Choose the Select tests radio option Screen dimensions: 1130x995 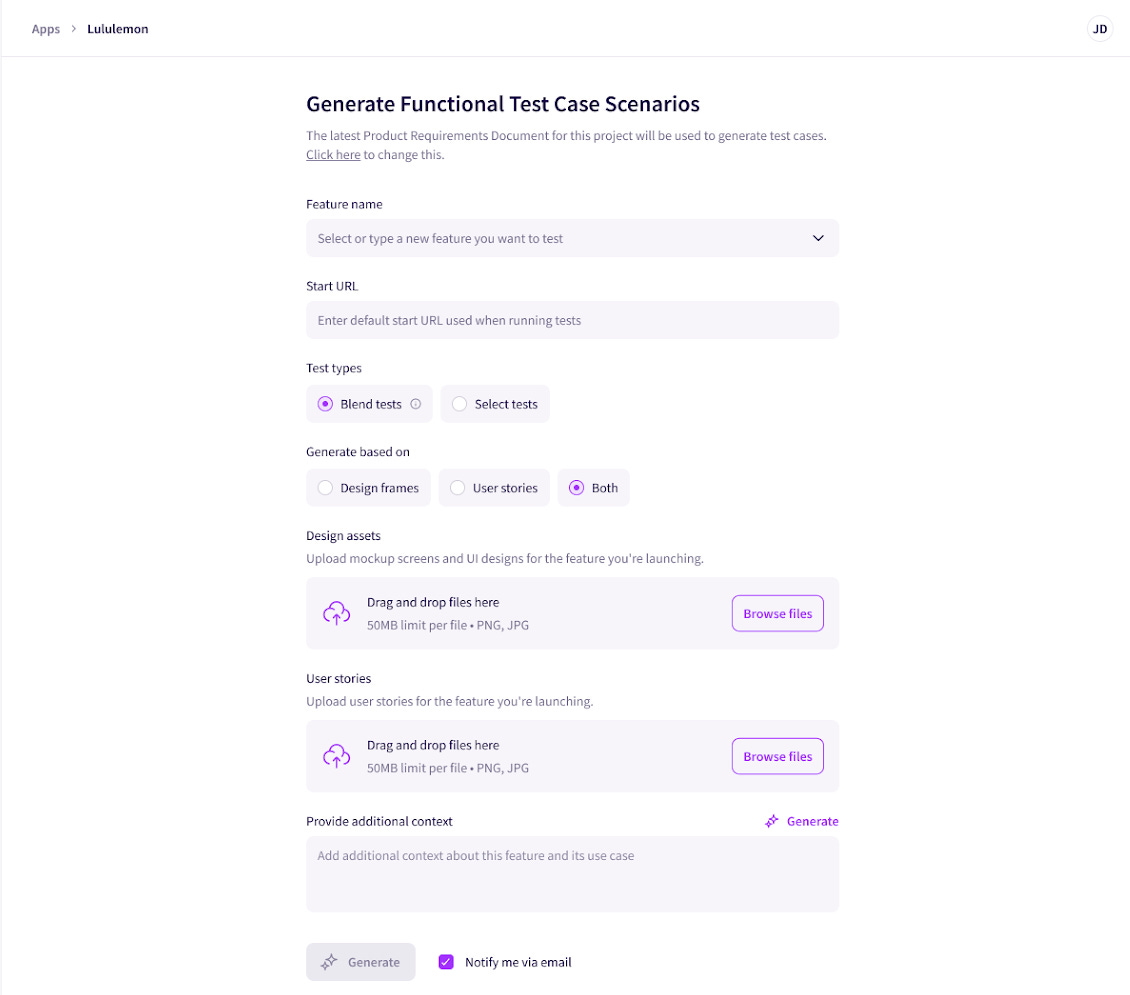459,404
